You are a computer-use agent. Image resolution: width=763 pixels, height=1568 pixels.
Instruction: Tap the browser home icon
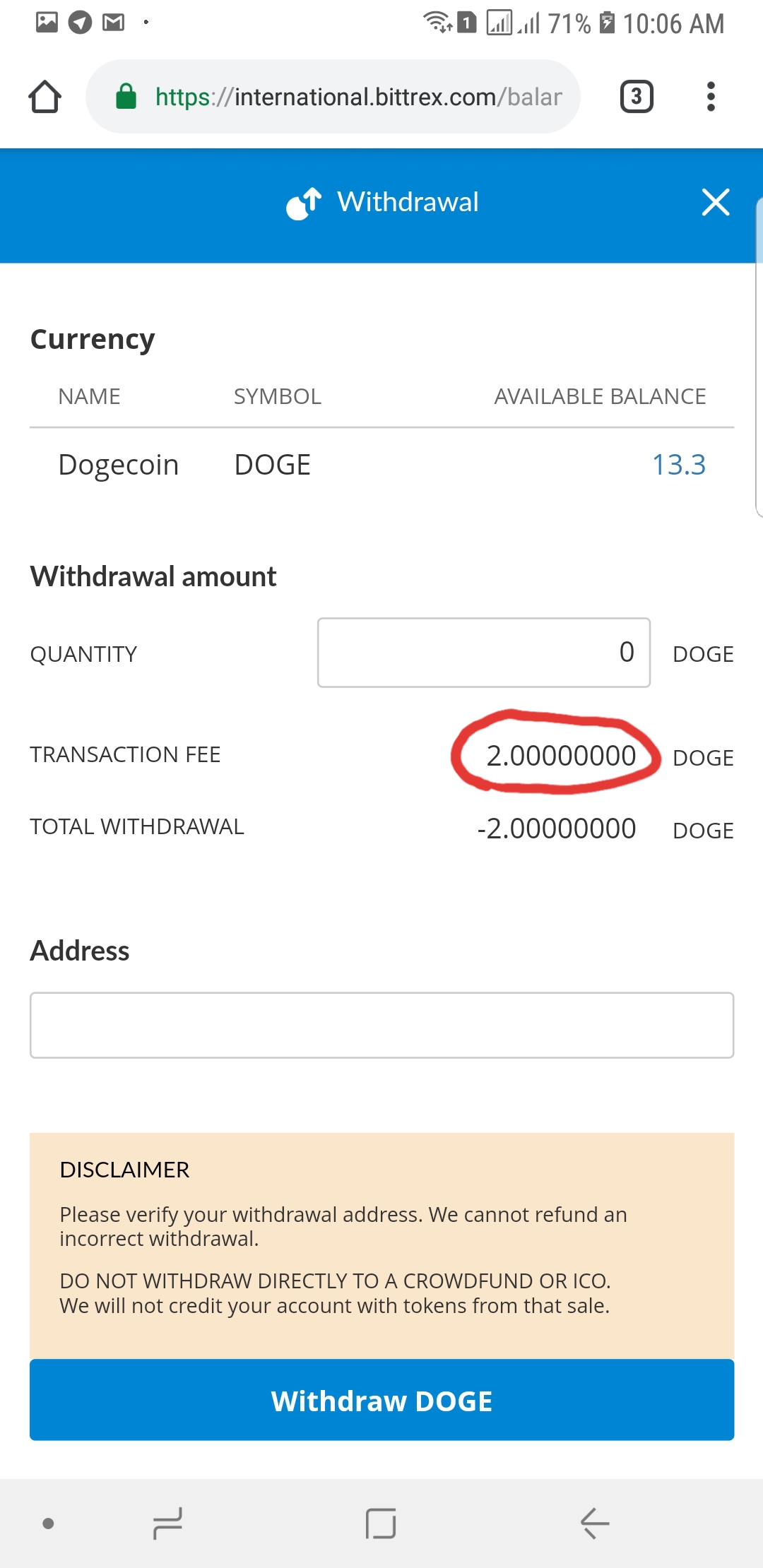pos(45,97)
